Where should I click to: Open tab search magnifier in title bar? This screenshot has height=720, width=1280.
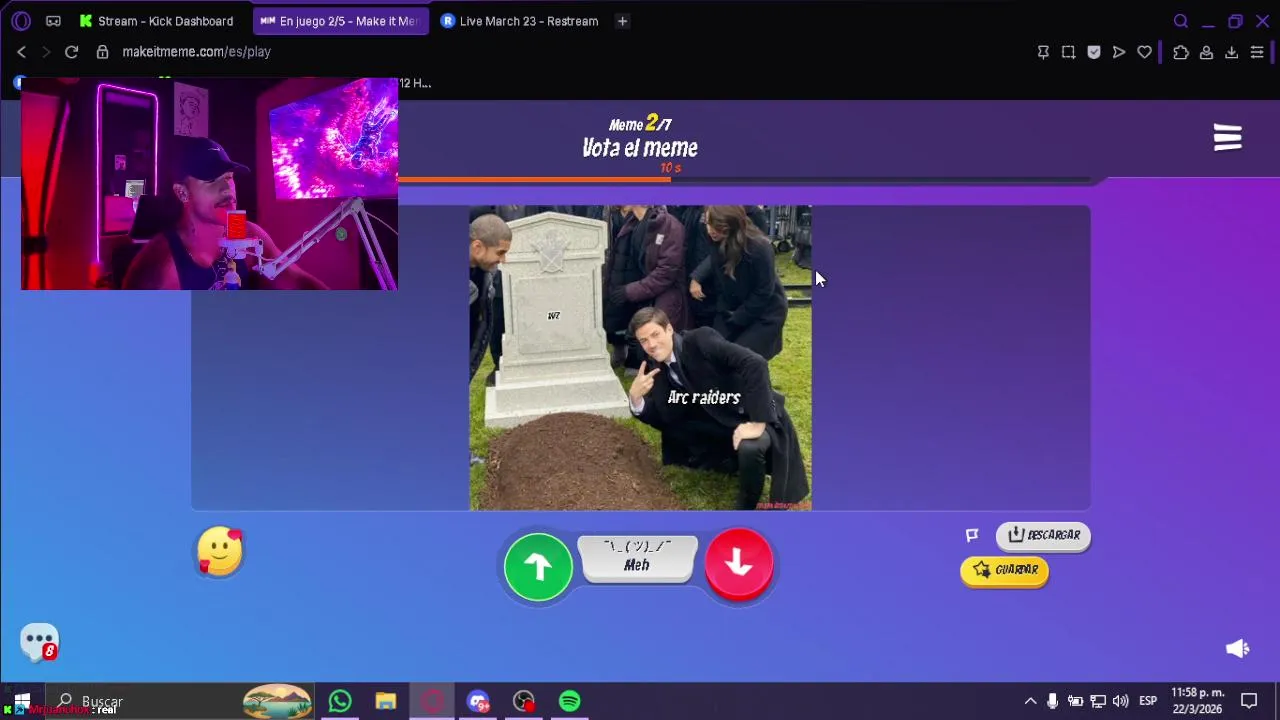pos(1181,21)
